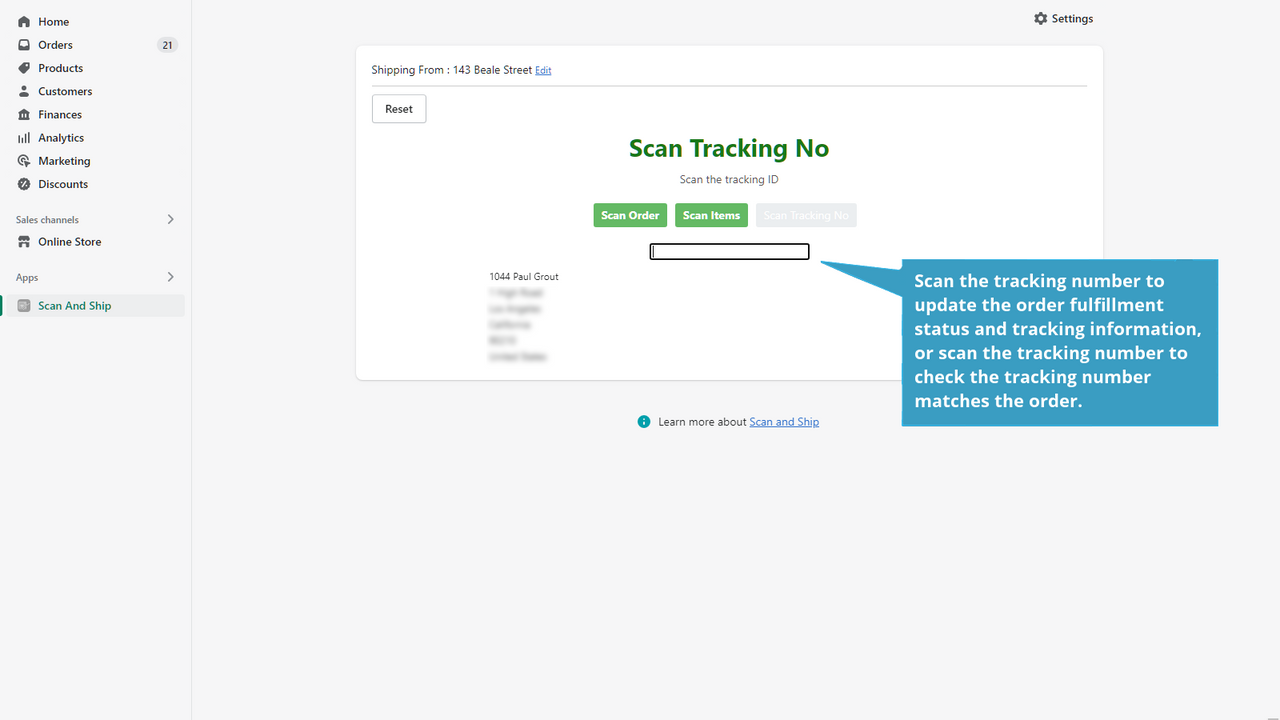Edit the 143 Beale Street shipping address
Screen dimensions: 1280x720
tap(543, 70)
